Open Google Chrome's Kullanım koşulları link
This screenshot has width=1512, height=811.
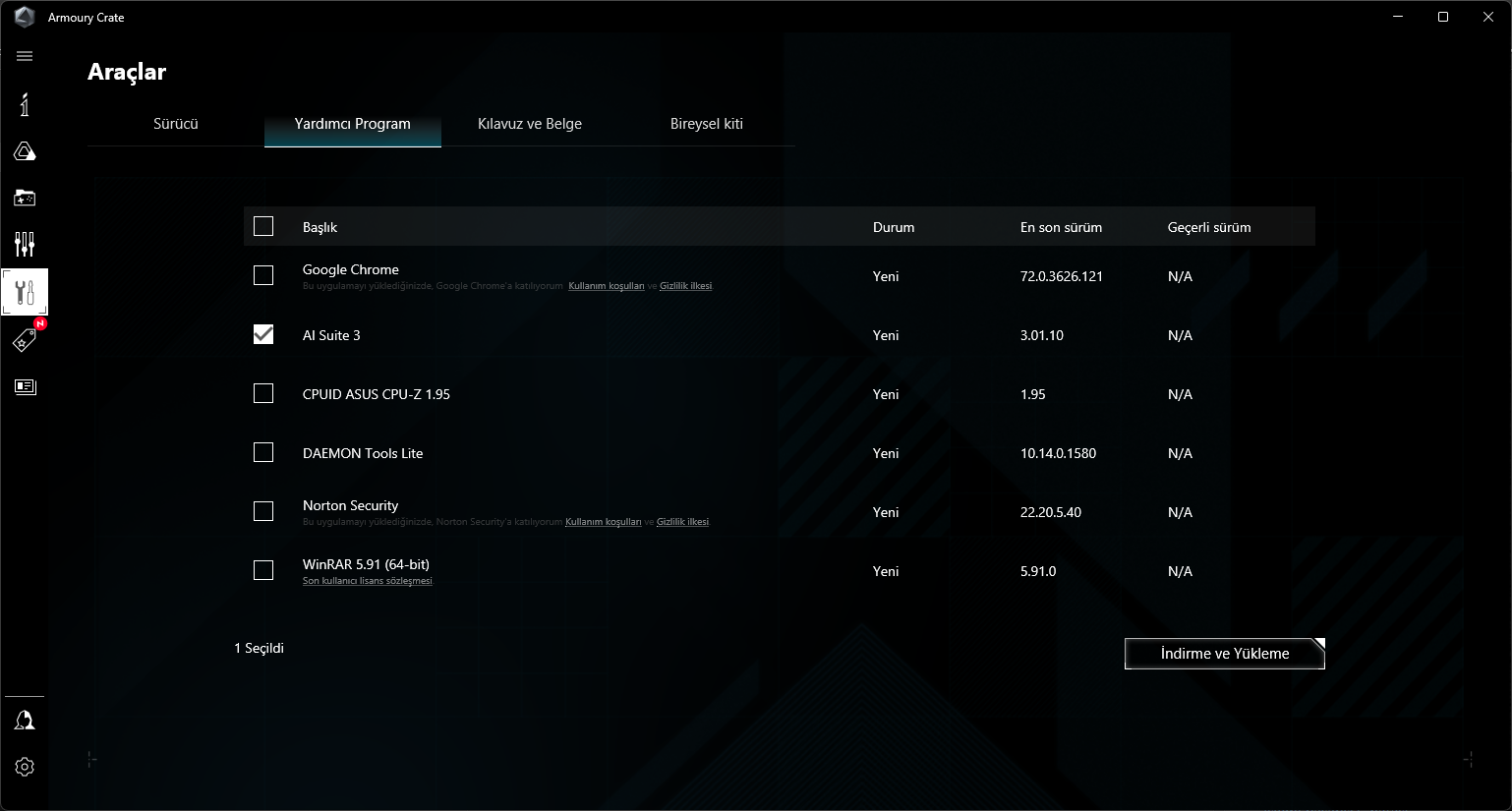pyautogui.click(x=607, y=286)
